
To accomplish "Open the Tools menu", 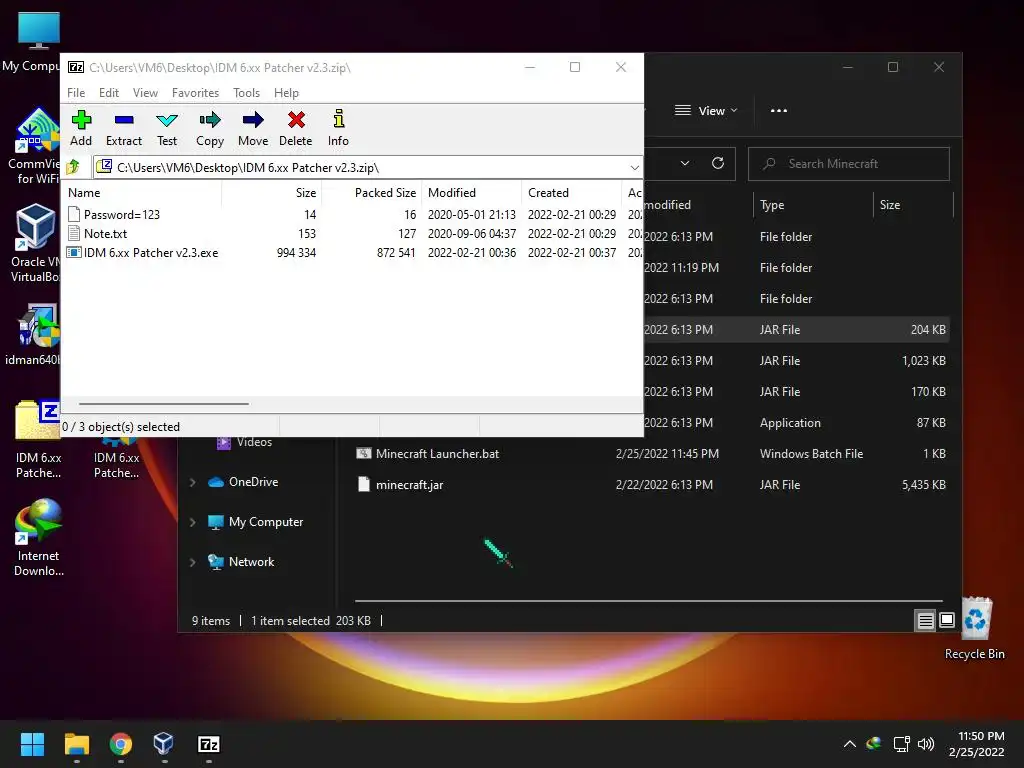I will coord(246,93).
